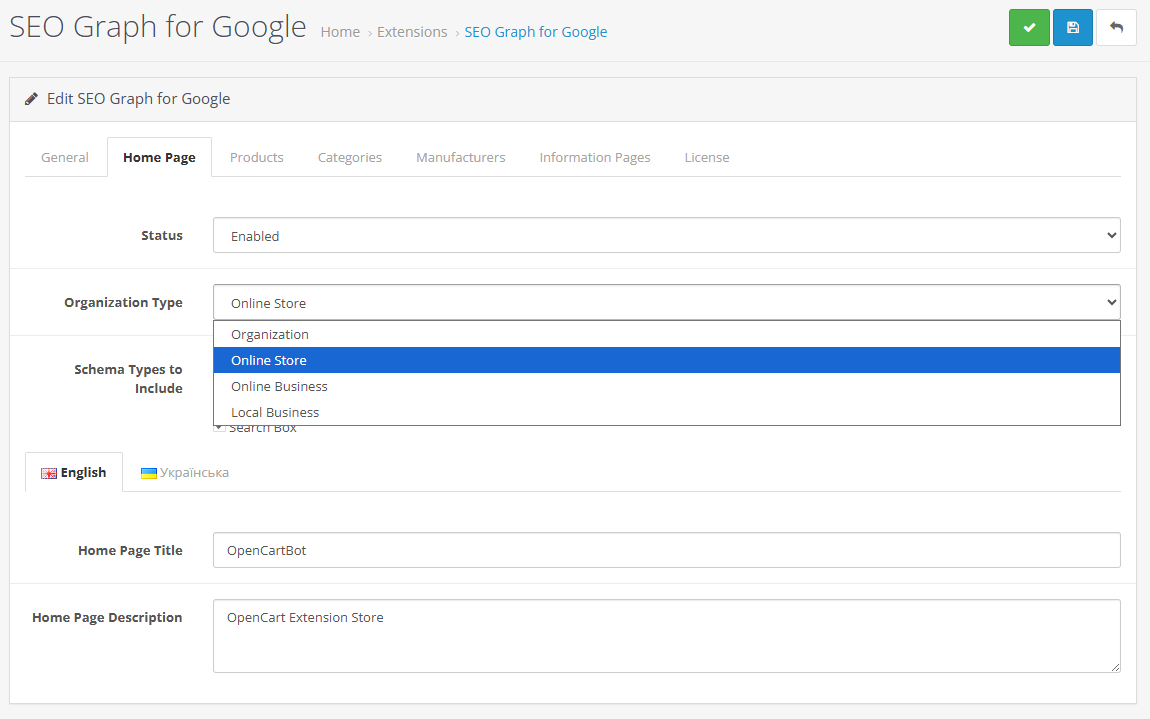Collapse the Organization Type dropdown

pos(666,303)
